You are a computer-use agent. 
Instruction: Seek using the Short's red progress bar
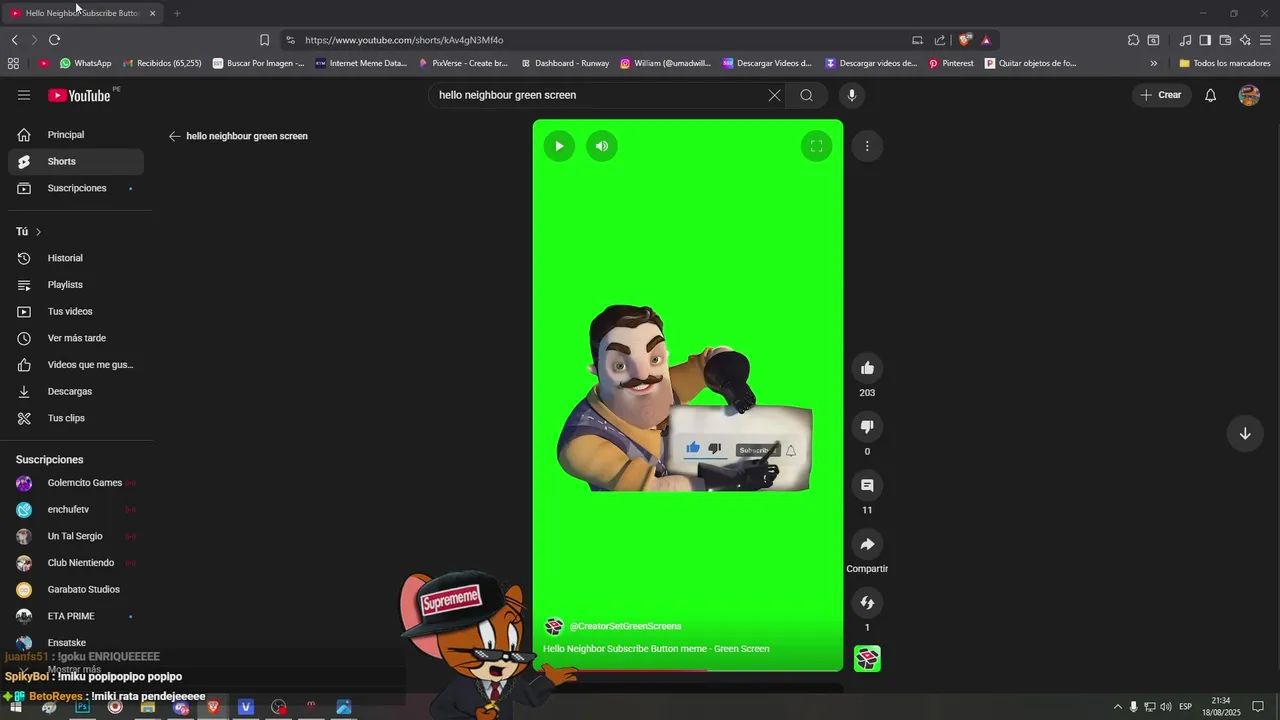tap(688, 670)
